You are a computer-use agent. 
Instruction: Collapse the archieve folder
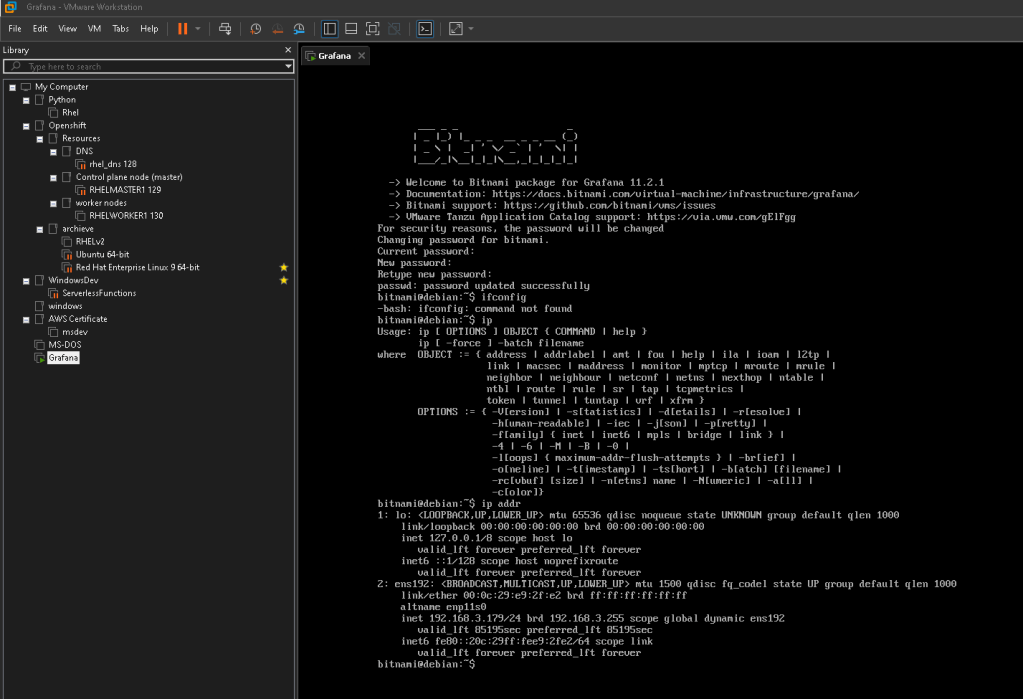click(x=40, y=229)
